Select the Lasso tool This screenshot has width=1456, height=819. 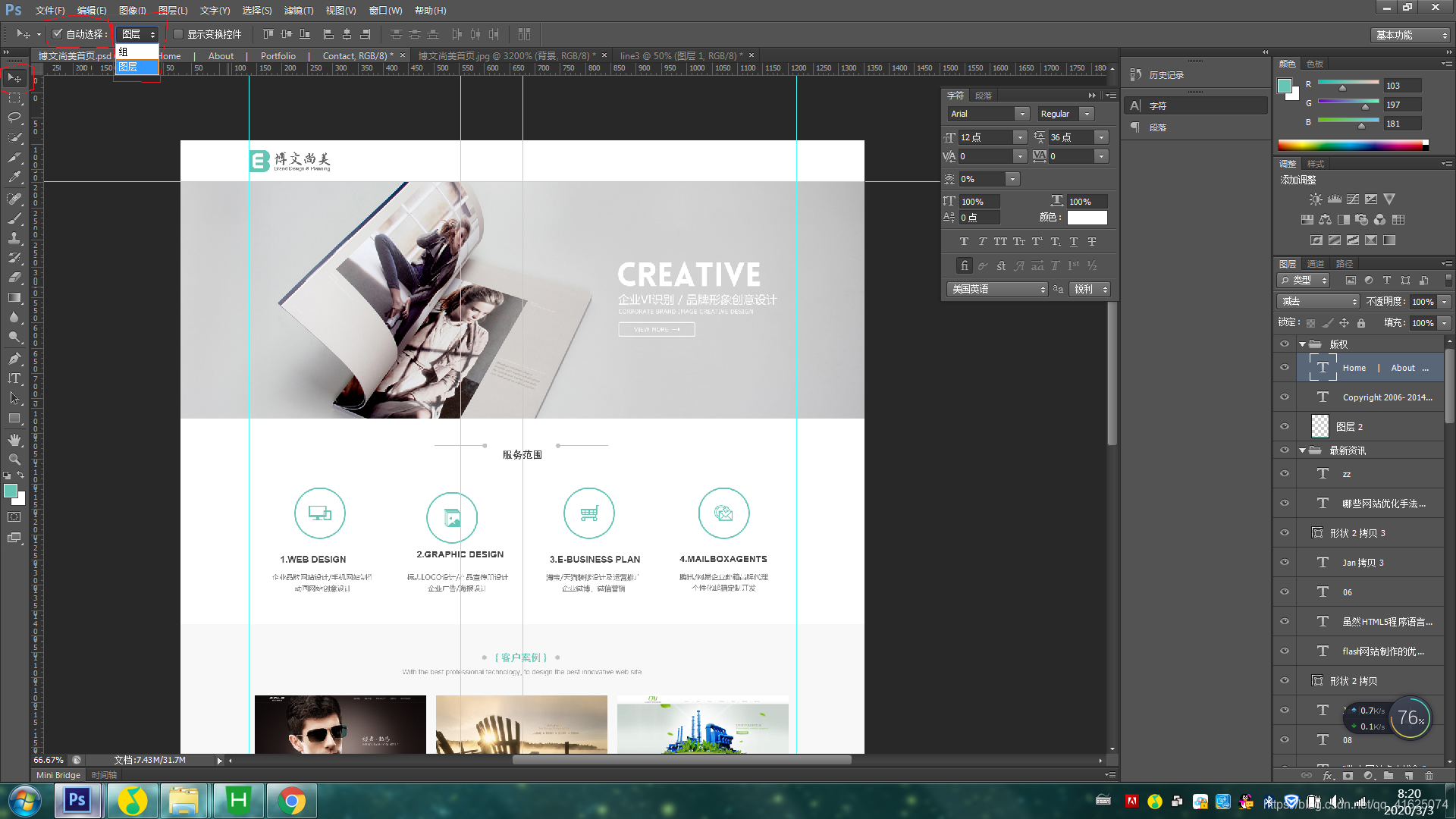tap(14, 118)
